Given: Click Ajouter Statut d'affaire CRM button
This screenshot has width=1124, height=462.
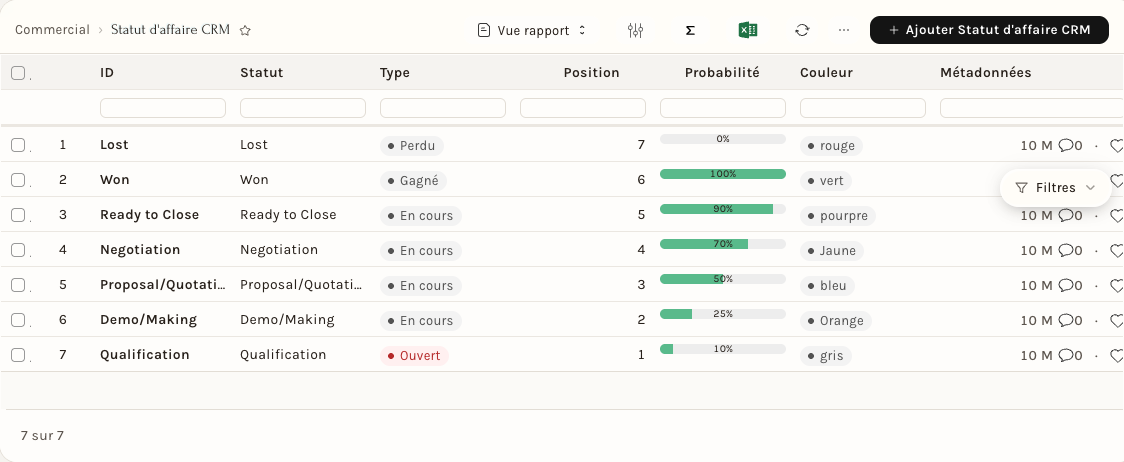Looking at the screenshot, I should (989, 30).
